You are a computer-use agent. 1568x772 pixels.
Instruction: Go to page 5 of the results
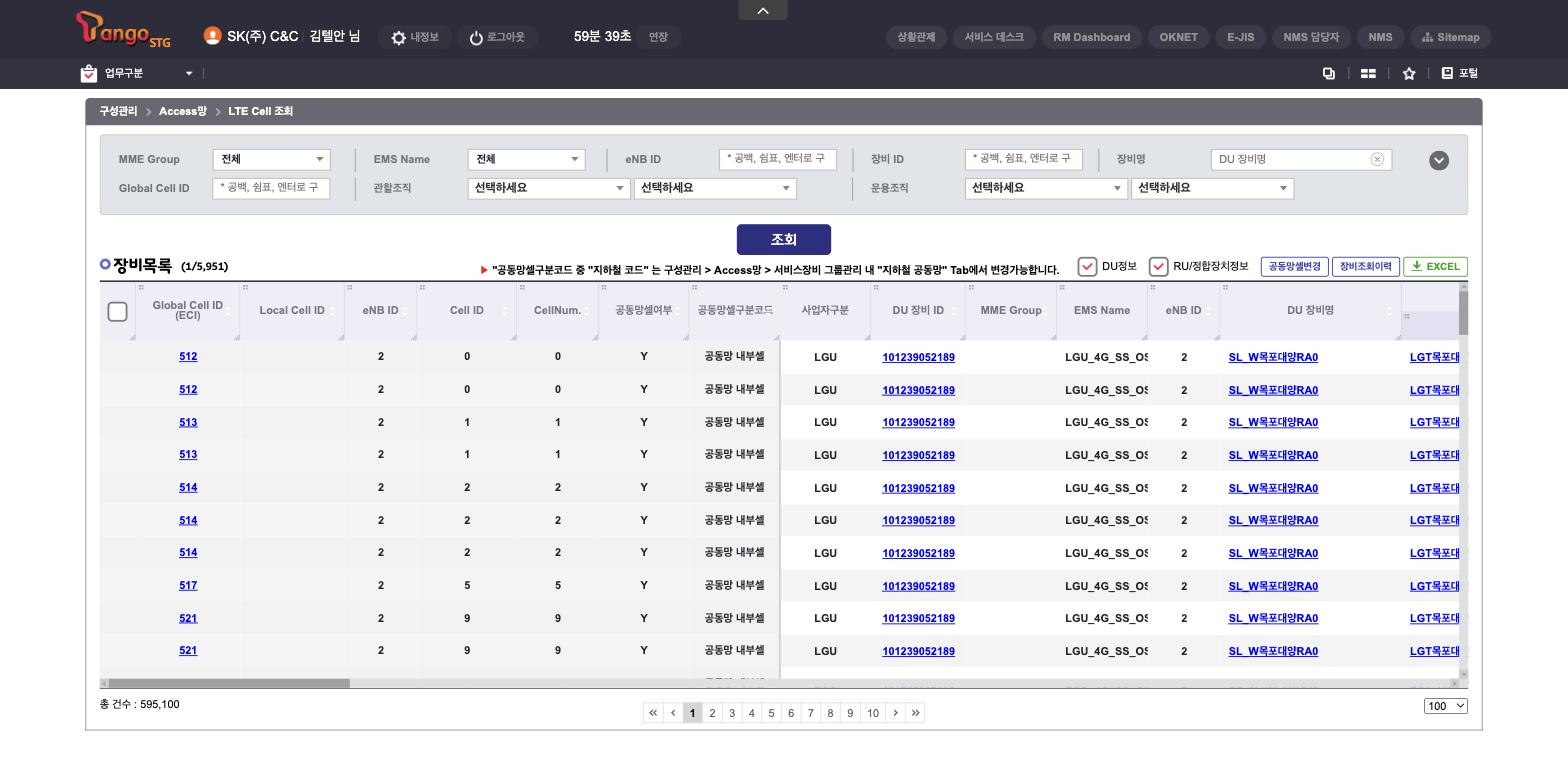tap(771, 713)
